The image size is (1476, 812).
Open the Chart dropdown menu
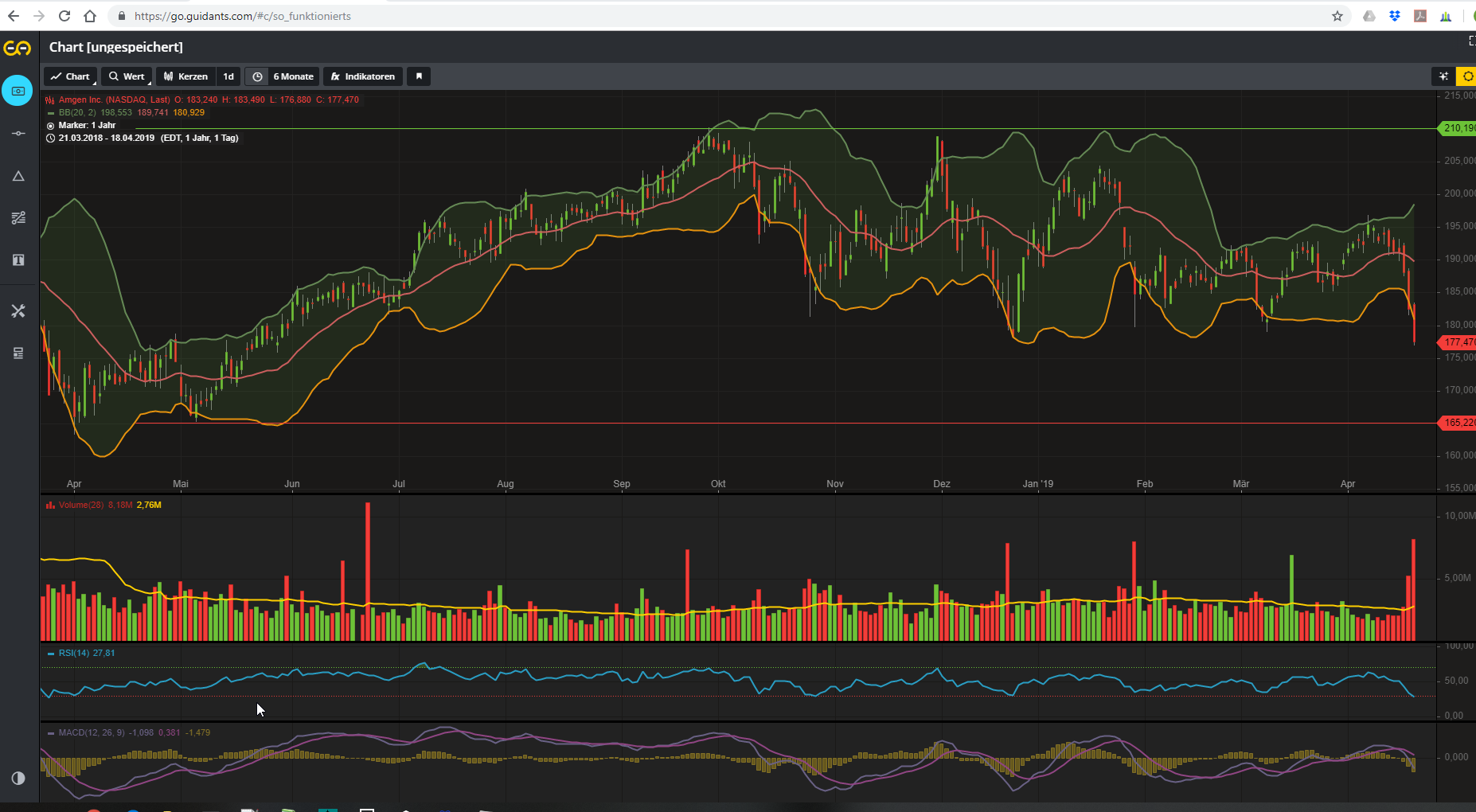70,76
